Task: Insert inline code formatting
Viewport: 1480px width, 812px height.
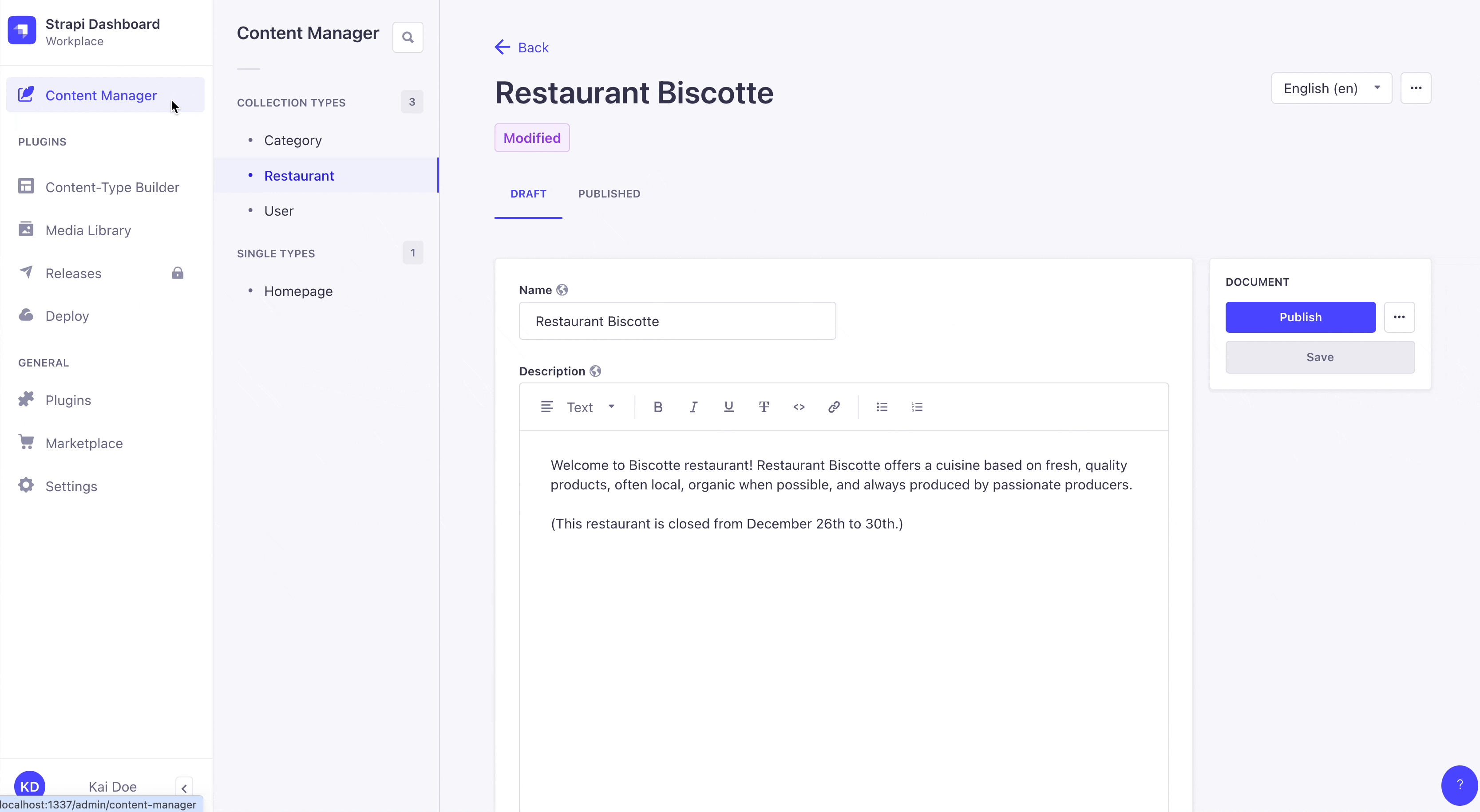Action: pos(799,407)
